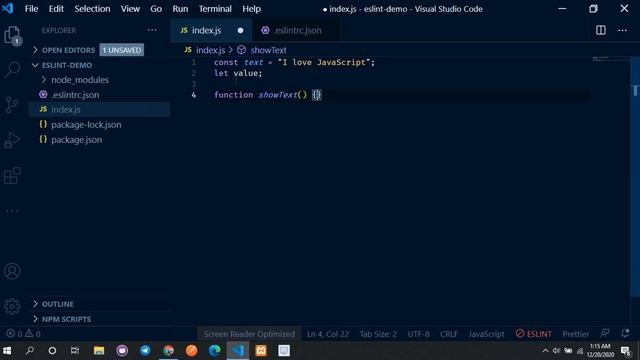Open Chrome from the taskbar
640x360 pixels.
pyautogui.click(x=169, y=351)
